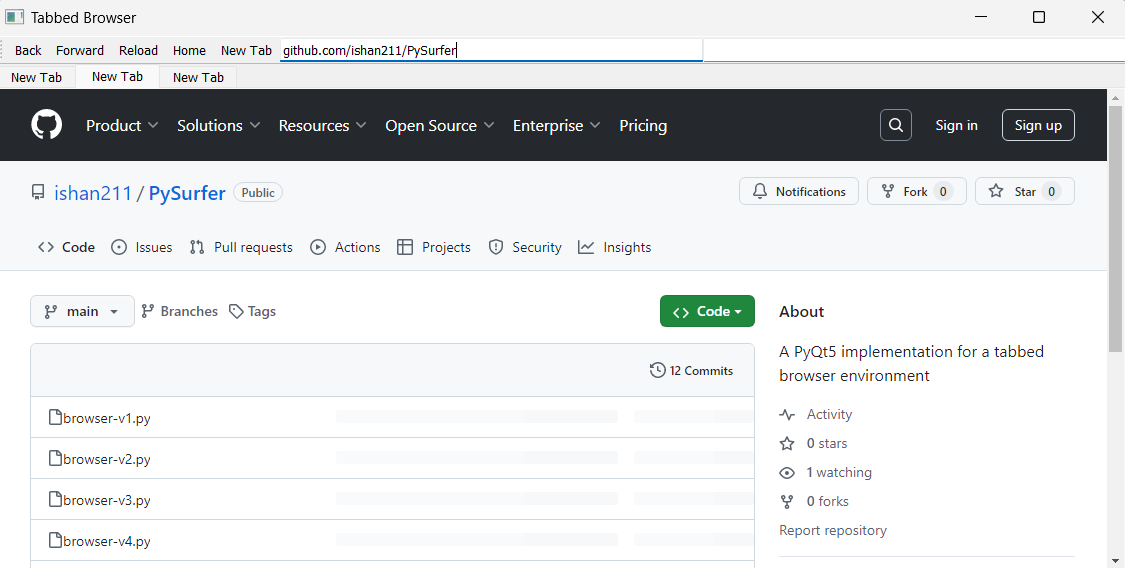Open the ishan211 owner link
The width and height of the screenshot is (1125, 568).
(x=93, y=193)
